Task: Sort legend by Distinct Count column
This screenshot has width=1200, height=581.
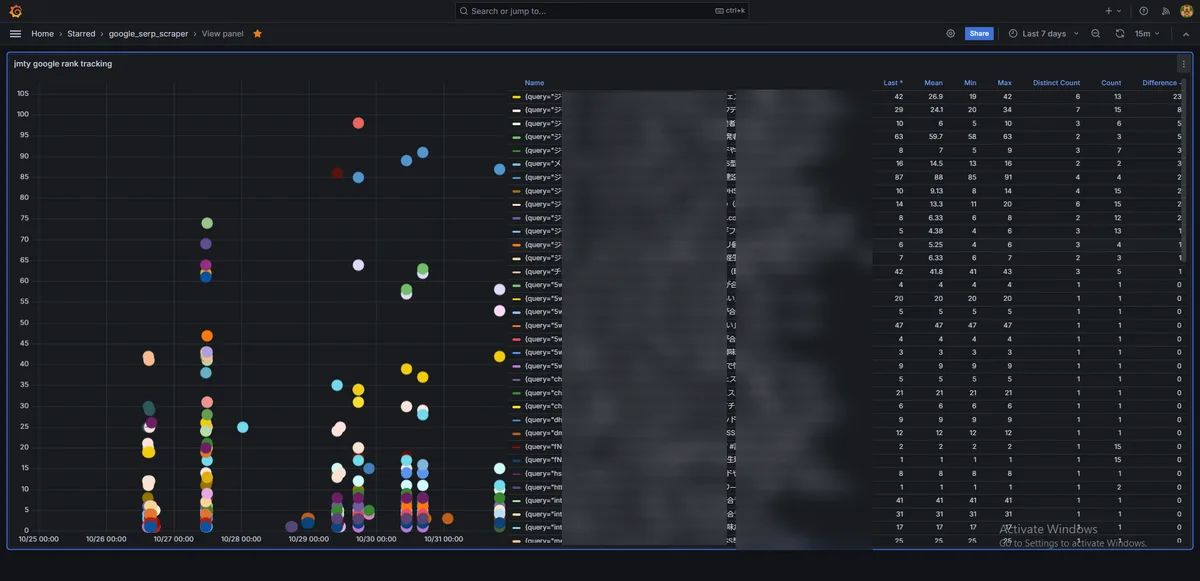Action: pos(1056,83)
